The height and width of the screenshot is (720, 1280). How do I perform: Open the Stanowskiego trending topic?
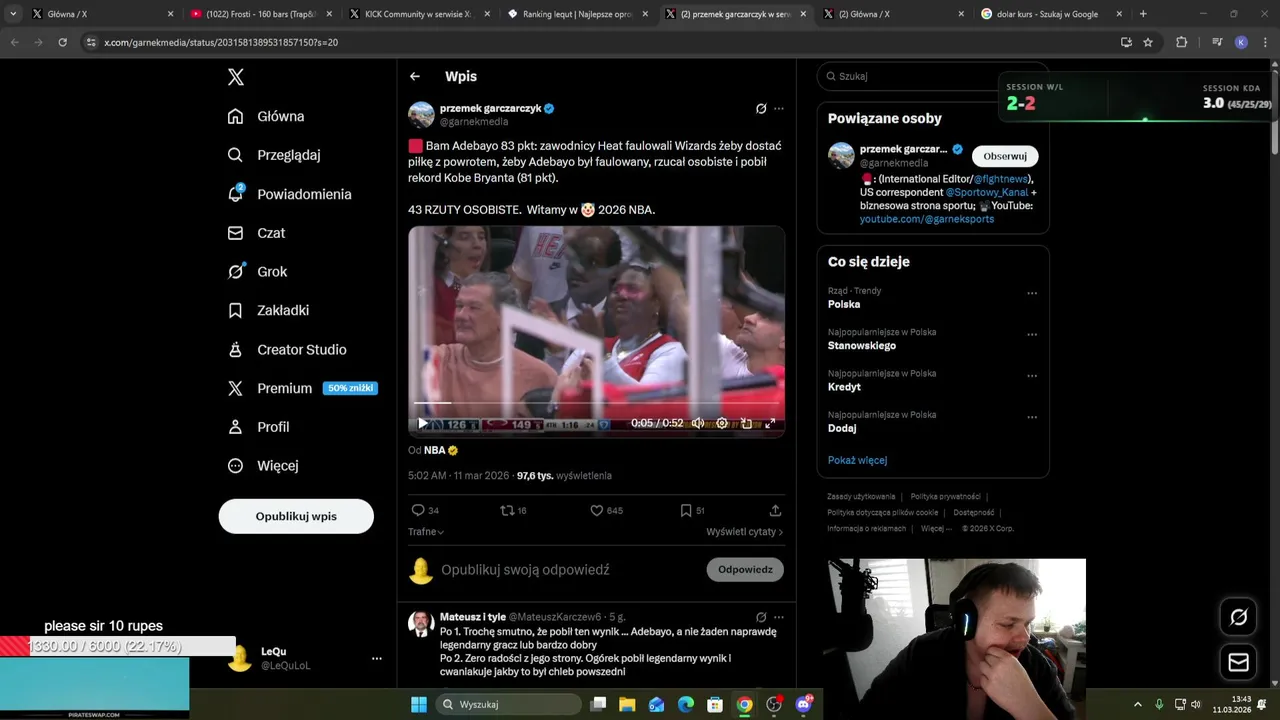pos(861,346)
